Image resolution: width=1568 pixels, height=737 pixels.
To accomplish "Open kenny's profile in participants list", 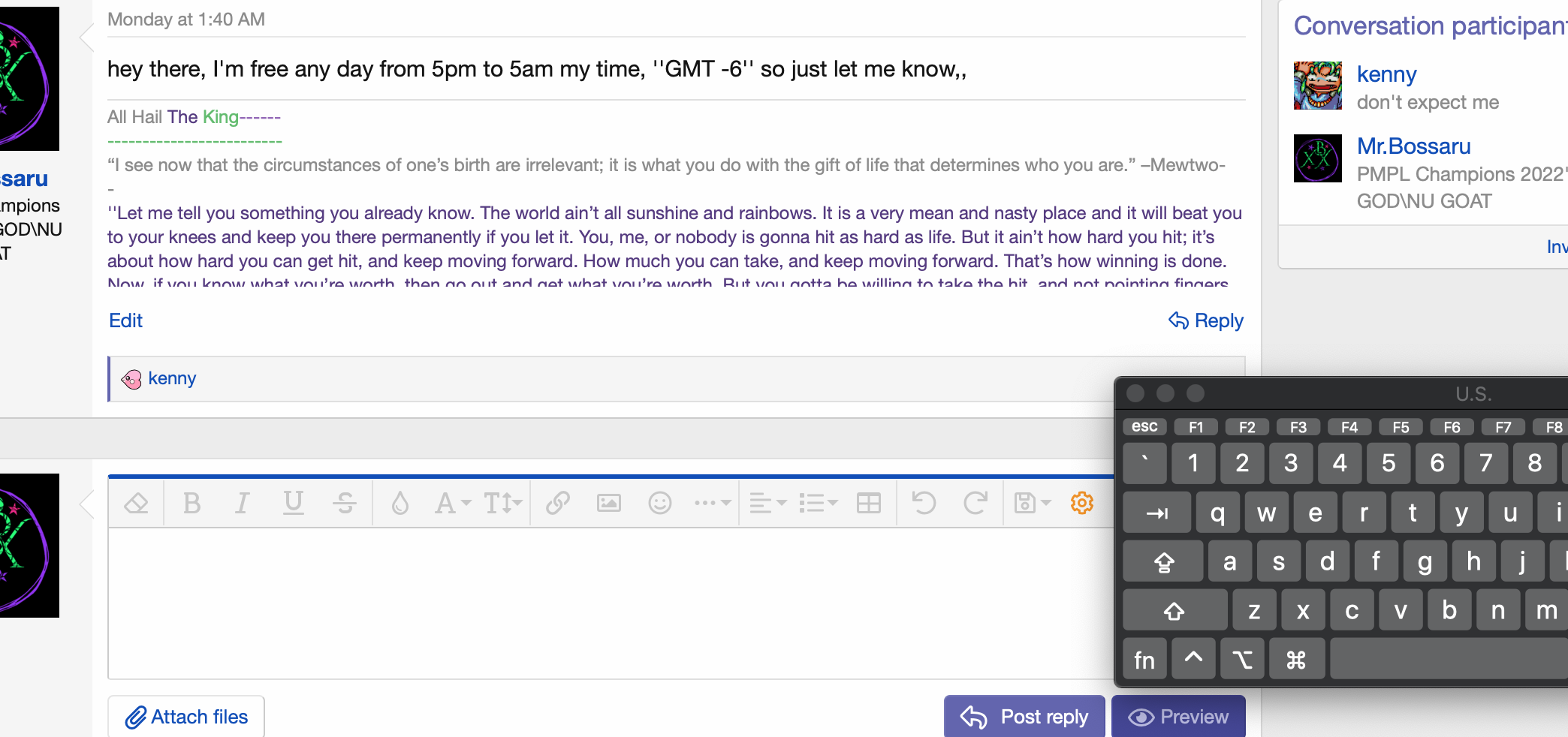I will click(1386, 74).
